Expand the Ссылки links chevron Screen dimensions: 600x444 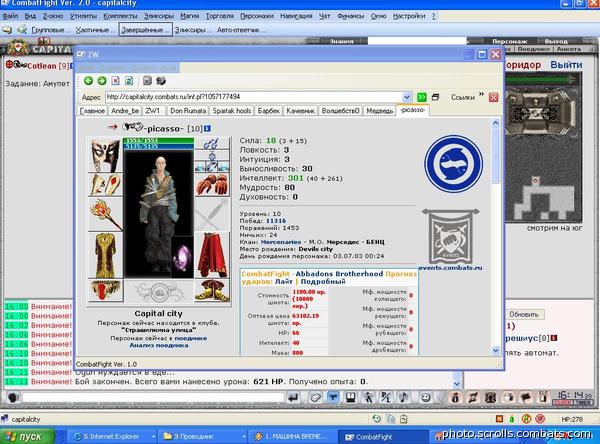coord(481,94)
